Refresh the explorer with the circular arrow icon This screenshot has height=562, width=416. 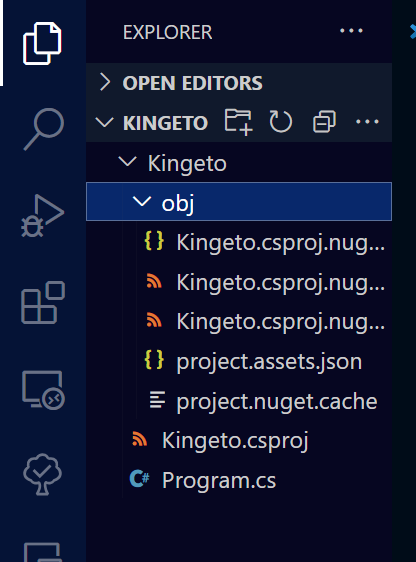pyautogui.click(x=281, y=122)
